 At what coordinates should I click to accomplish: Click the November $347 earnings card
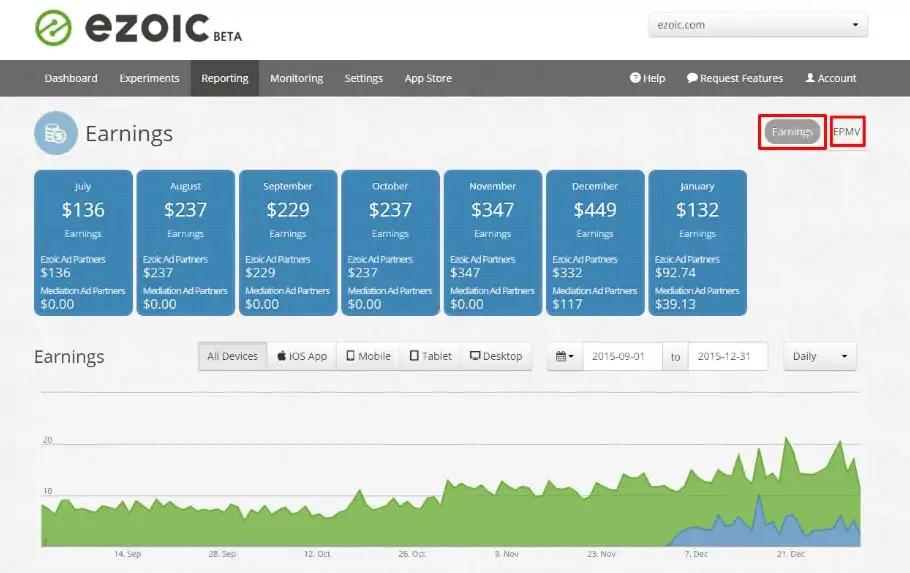click(x=493, y=243)
